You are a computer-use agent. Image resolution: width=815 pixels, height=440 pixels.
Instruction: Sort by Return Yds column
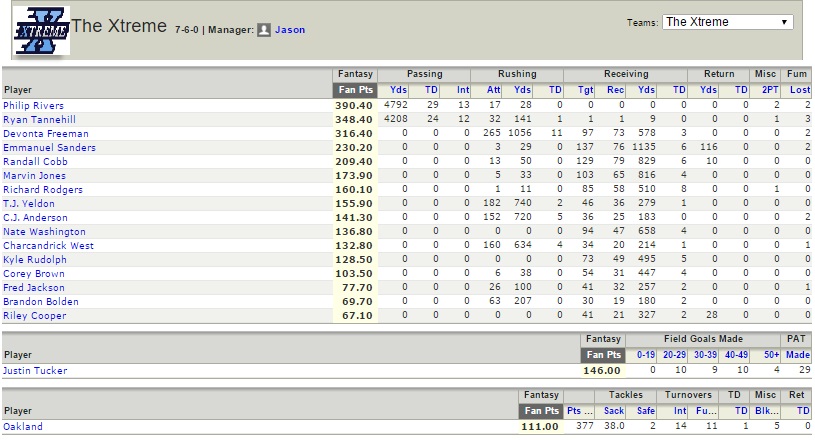click(x=708, y=90)
